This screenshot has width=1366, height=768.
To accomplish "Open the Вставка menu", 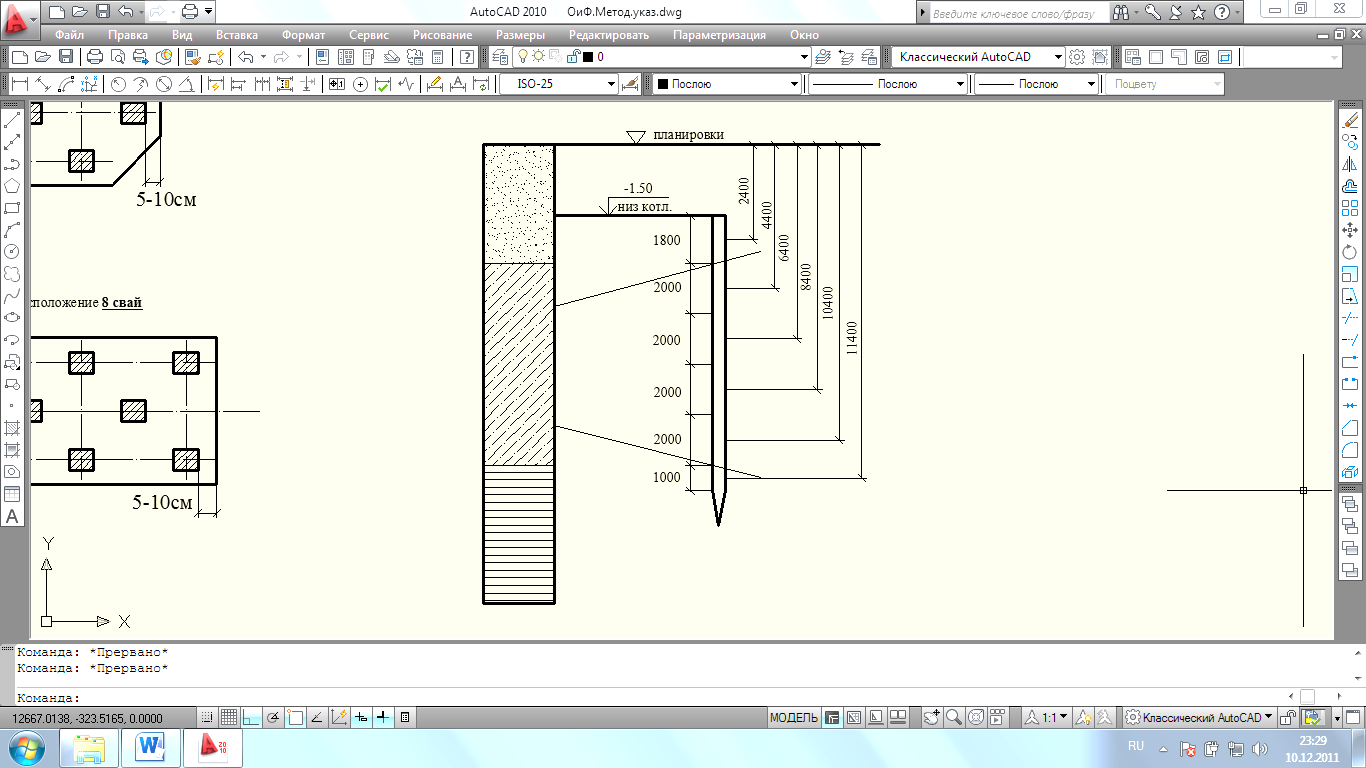I will (x=236, y=34).
